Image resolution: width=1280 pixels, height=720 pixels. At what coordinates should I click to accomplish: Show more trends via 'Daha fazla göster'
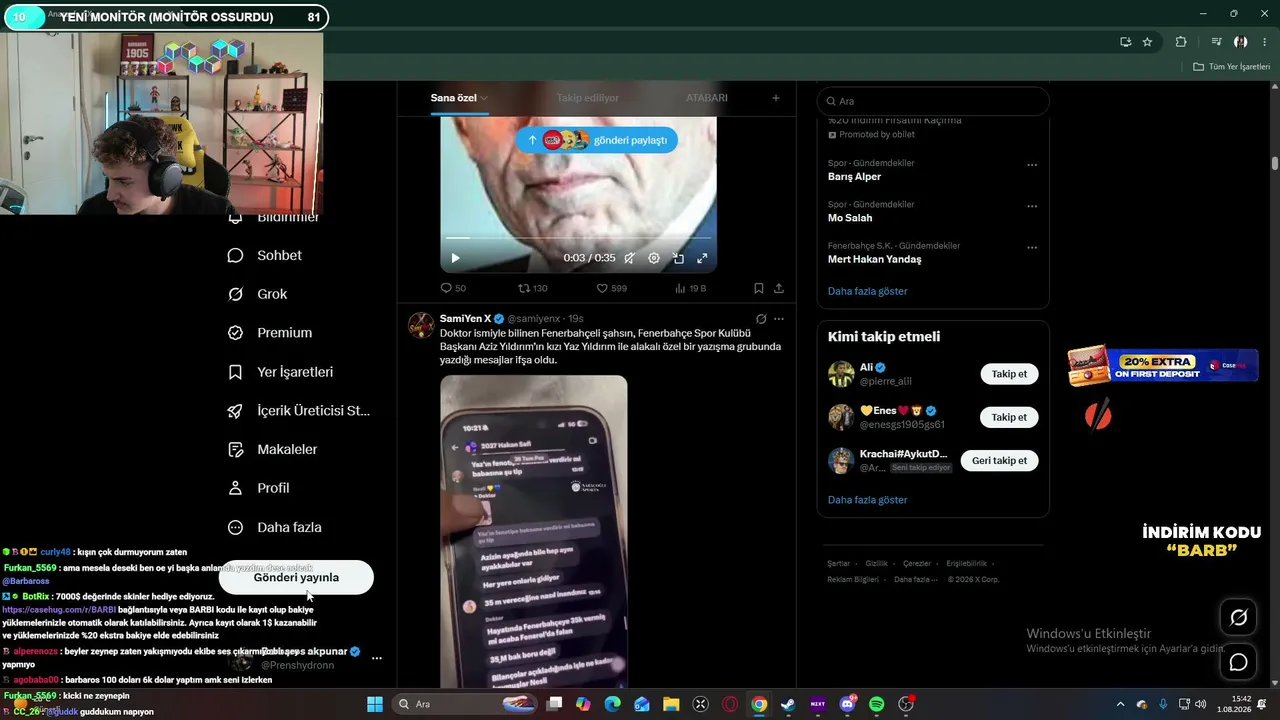click(x=868, y=291)
